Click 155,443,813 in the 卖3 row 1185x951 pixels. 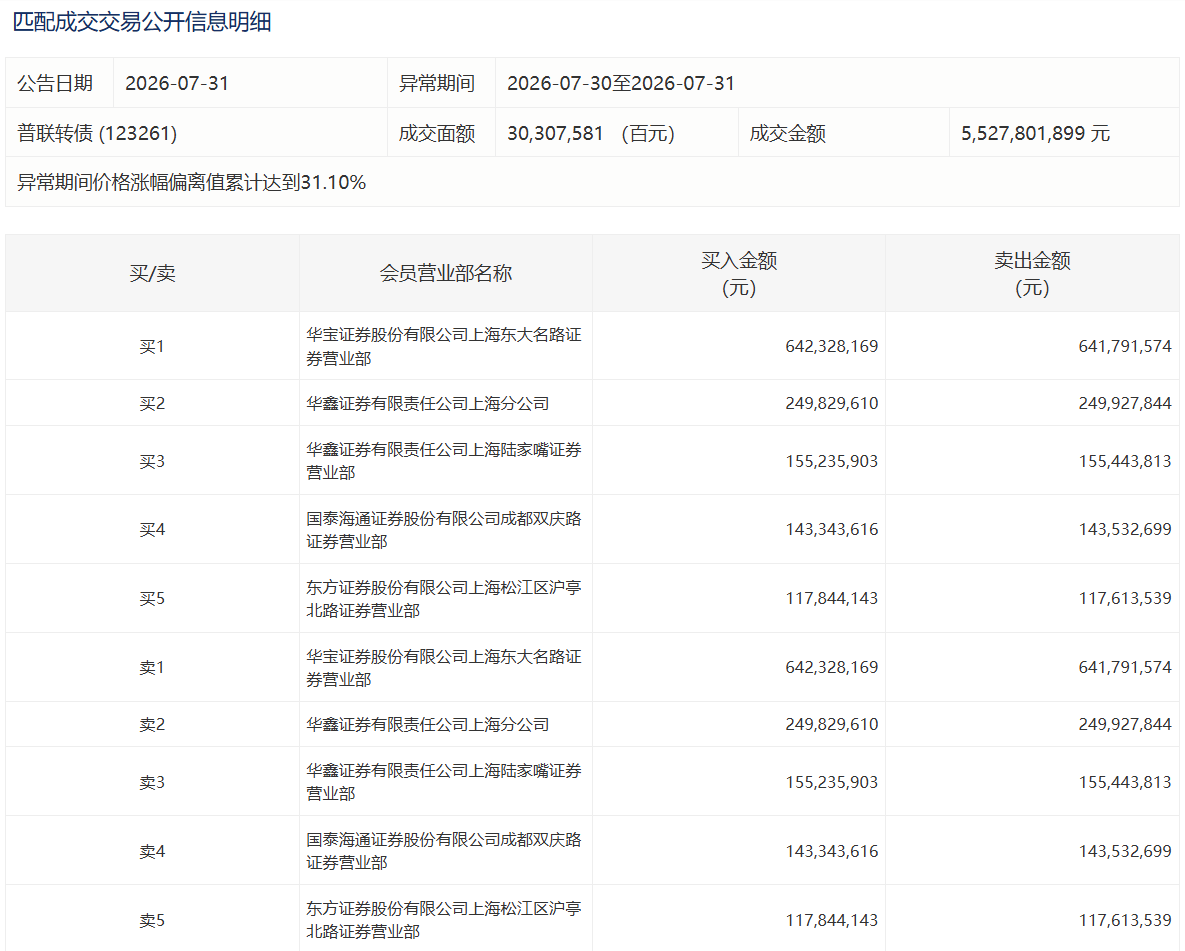click(x=1125, y=782)
